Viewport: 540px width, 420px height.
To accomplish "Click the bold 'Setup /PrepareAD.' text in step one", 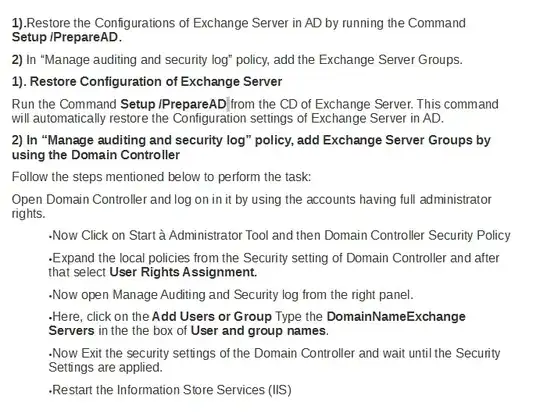I will click(x=67, y=37).
